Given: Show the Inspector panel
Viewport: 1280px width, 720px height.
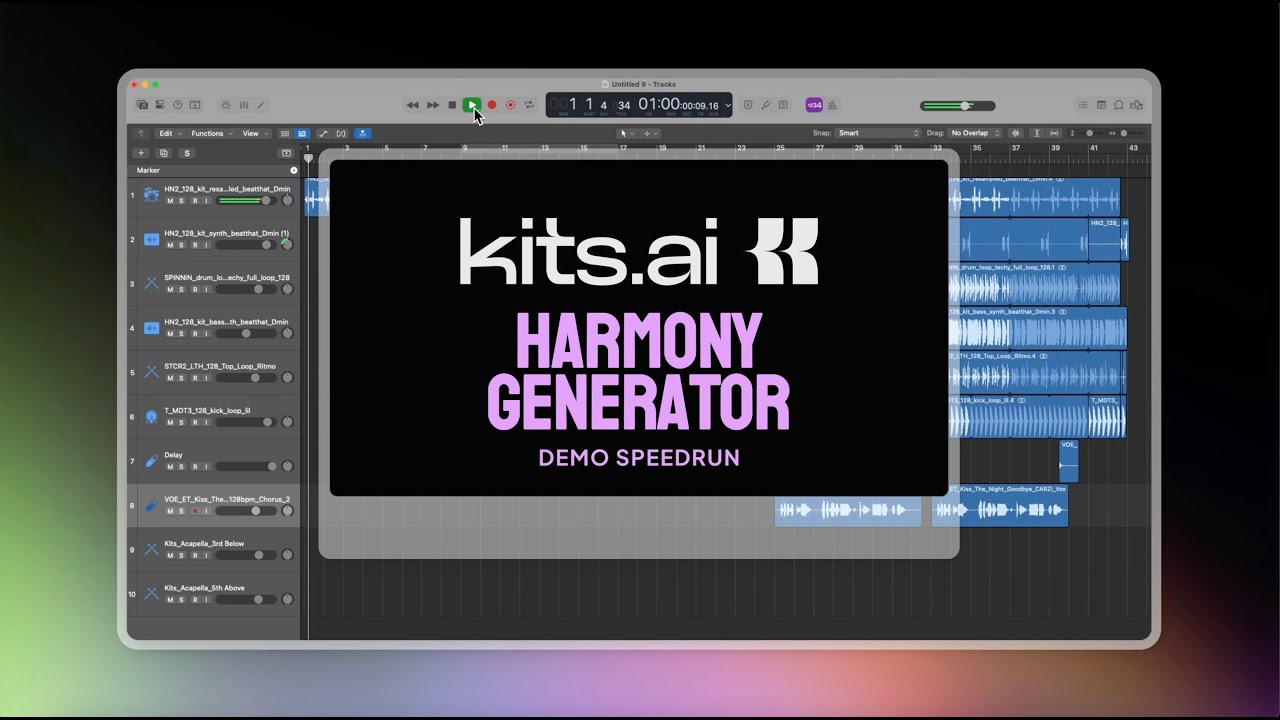Looking at the screenshot, I should (160, 105).
